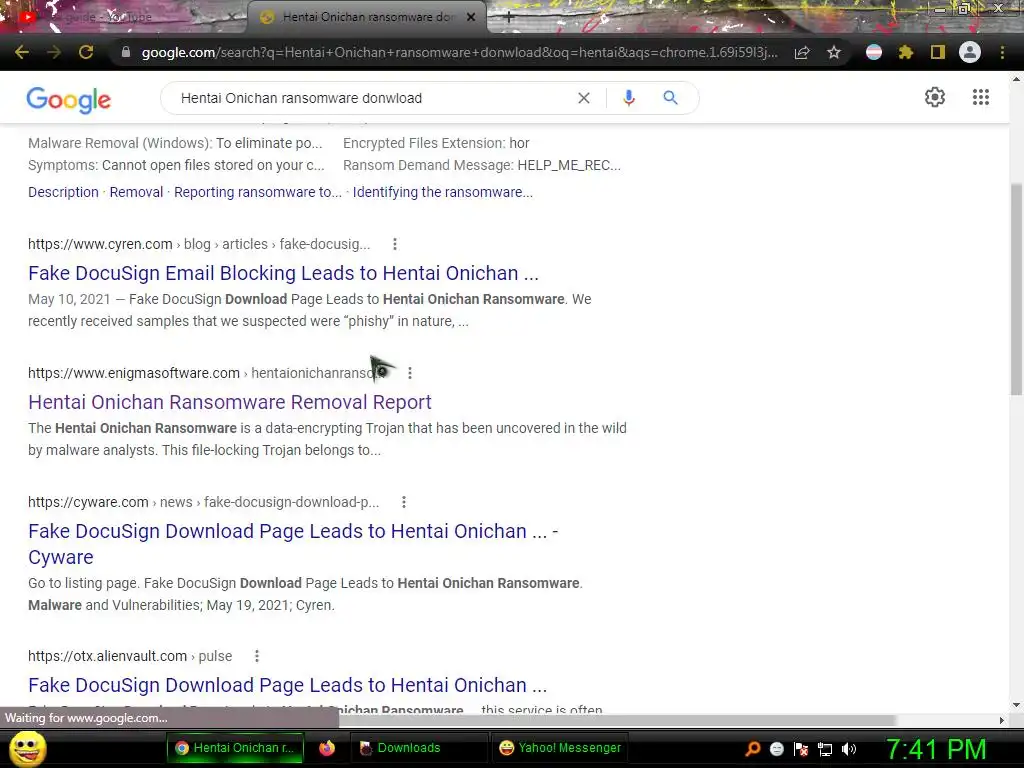Image resolution: width=1024 pixels, height=768 pixels.
Task: View site information via the padlock icon
Action: (125, 52)
